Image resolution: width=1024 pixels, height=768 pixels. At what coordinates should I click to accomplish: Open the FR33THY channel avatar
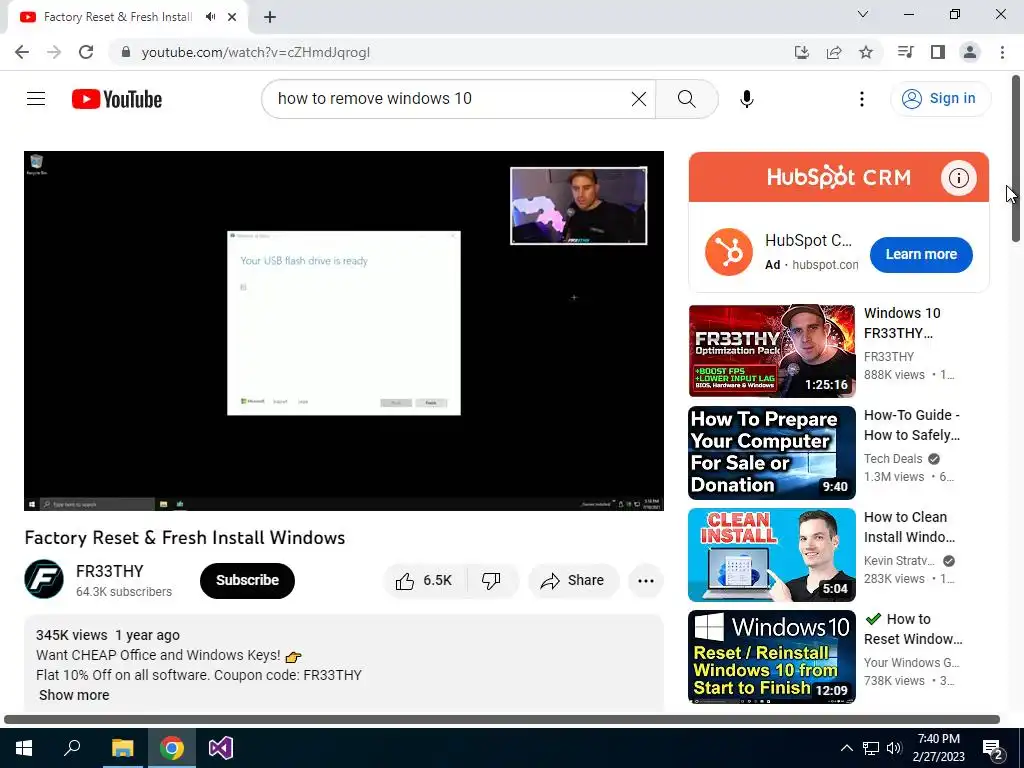[x=44, y=579]
